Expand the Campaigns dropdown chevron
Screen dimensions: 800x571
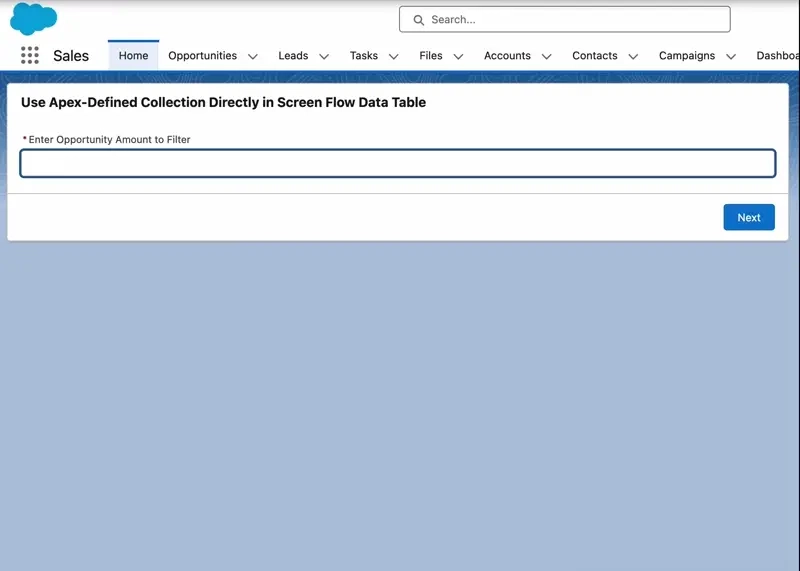tap(731, 56)
